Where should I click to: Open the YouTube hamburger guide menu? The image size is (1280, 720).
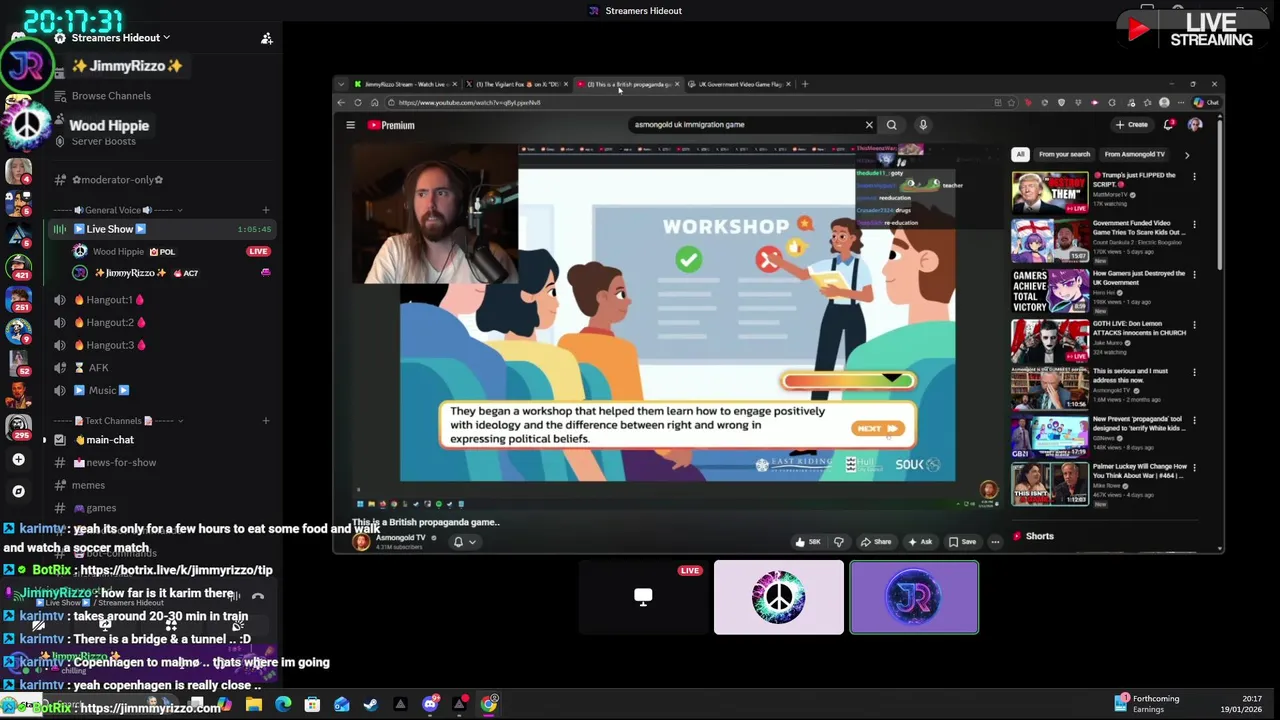tap(351, 125)
